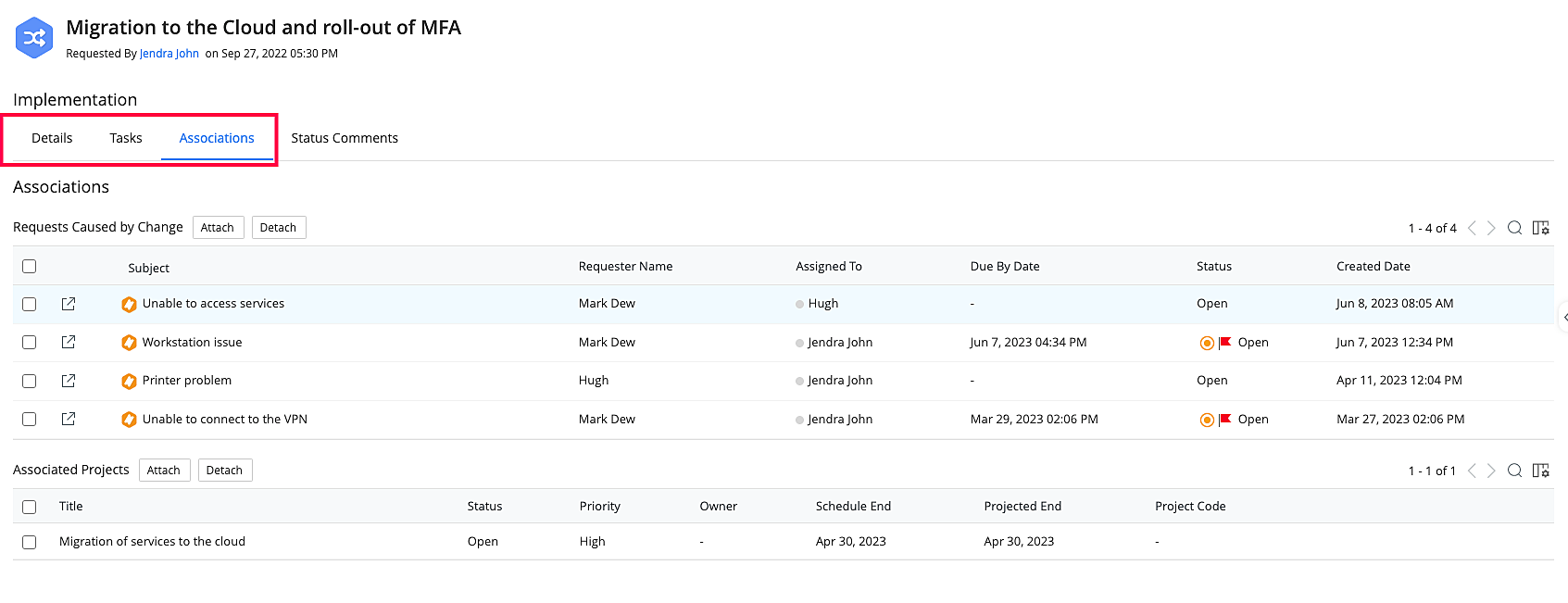Click search icon in Requests Caused by Change

tap(1514, 228)
